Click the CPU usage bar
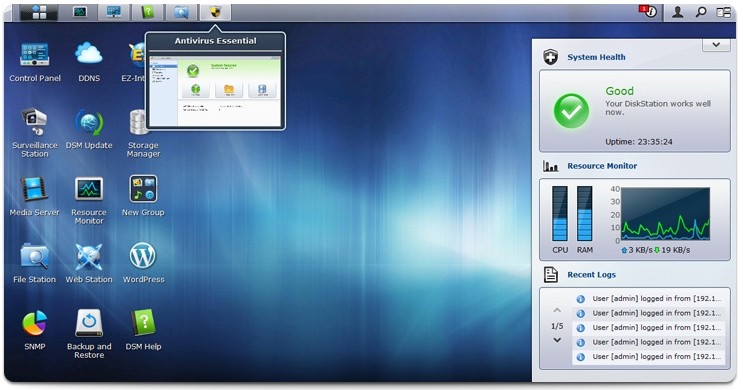Viewport: 743px width, 390px height. coord(560,214)
